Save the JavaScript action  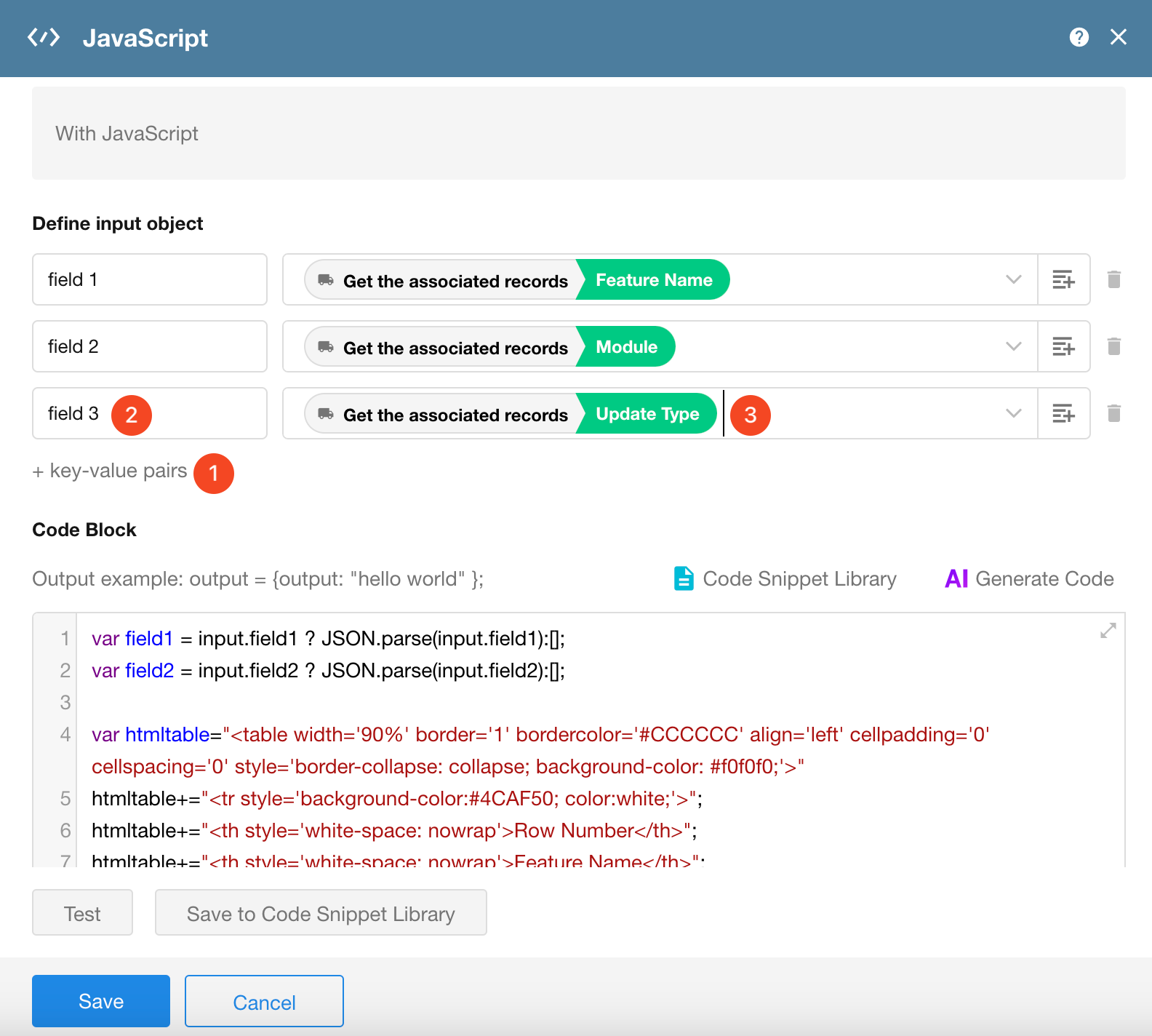(x=101, y=1001)
